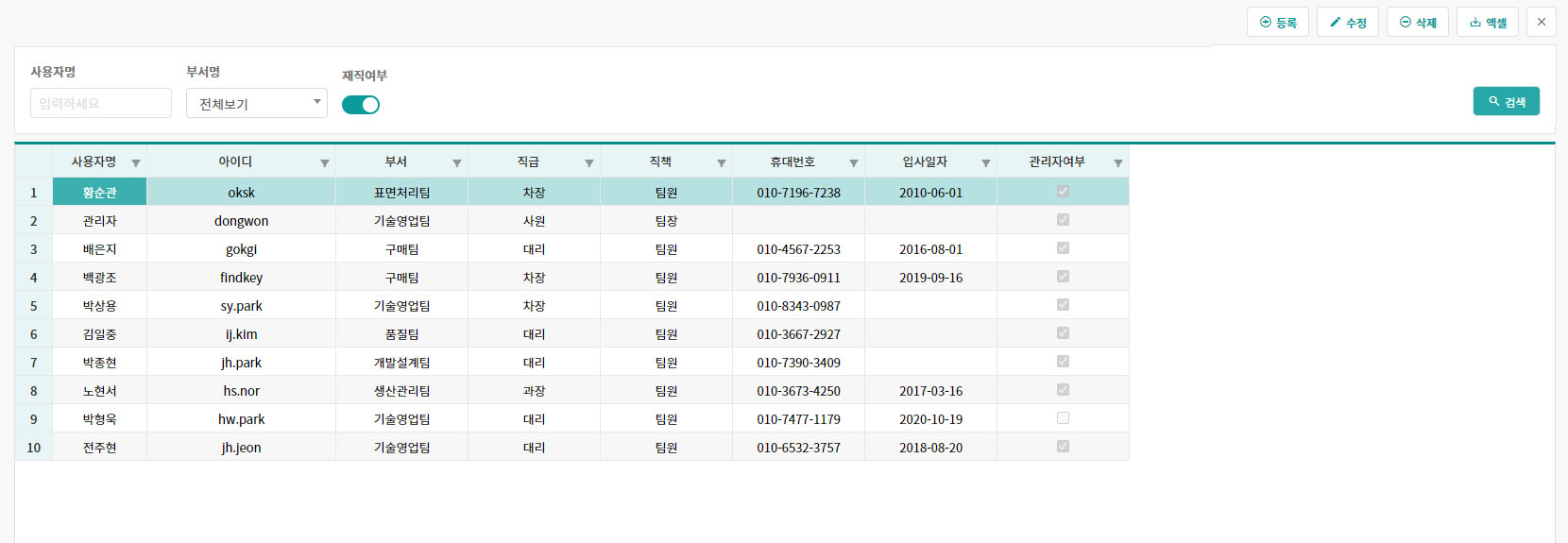Click the 수정 (edit) pencil button
Image resolution: width=1568 pixels, height=543 pixels.
[1348, 23]
